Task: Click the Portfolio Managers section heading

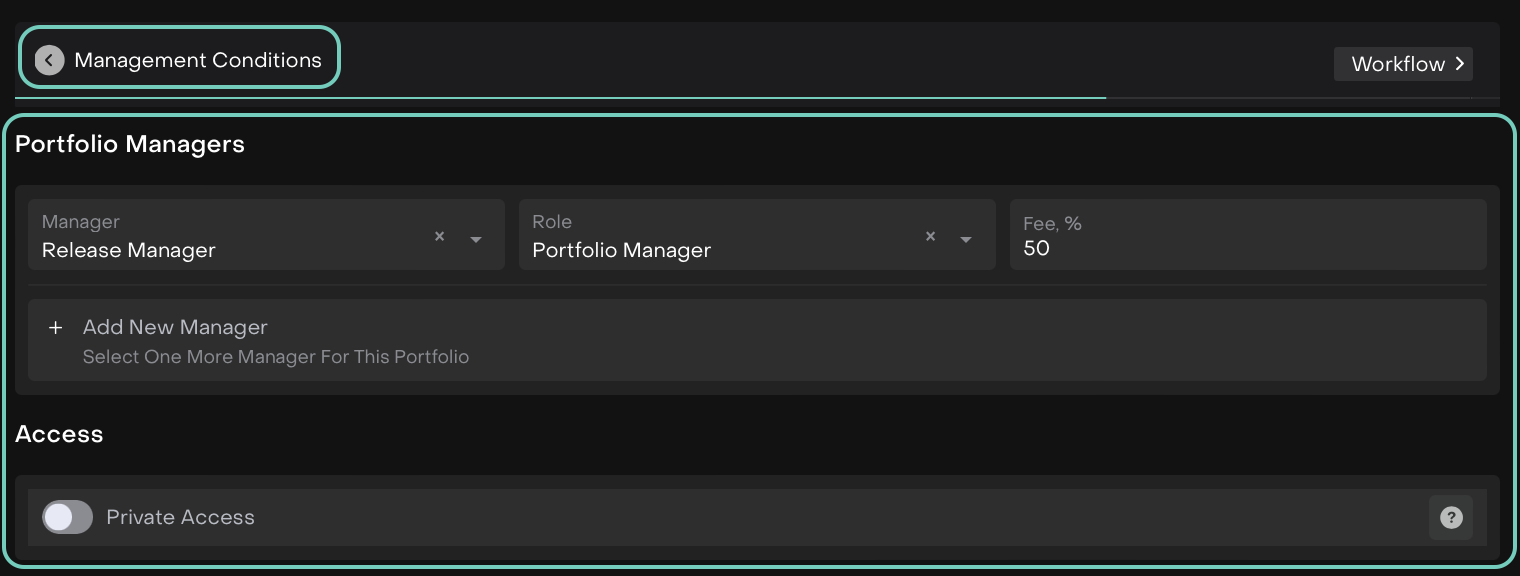Action: point(130,144)
